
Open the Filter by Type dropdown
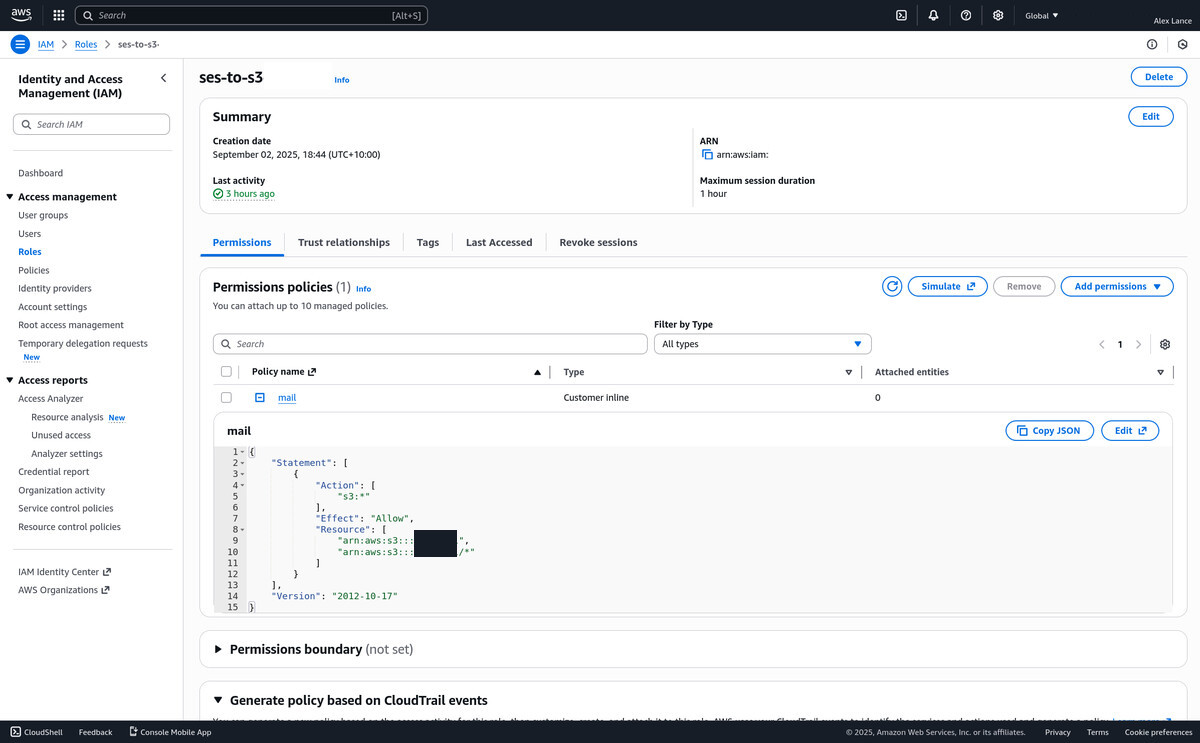(x=762, y=344)
